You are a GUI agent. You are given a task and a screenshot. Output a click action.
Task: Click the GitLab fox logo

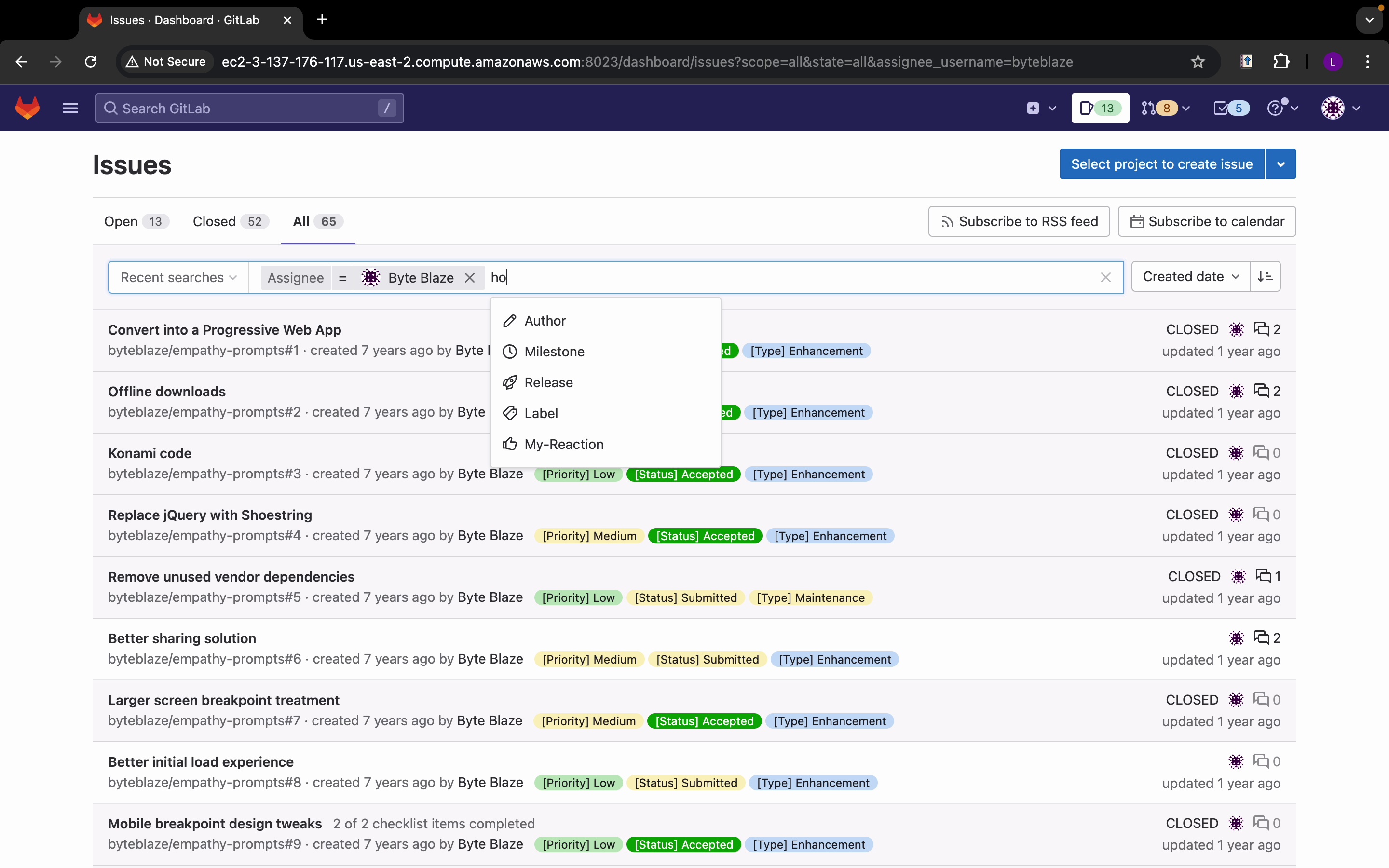[27, 108]
